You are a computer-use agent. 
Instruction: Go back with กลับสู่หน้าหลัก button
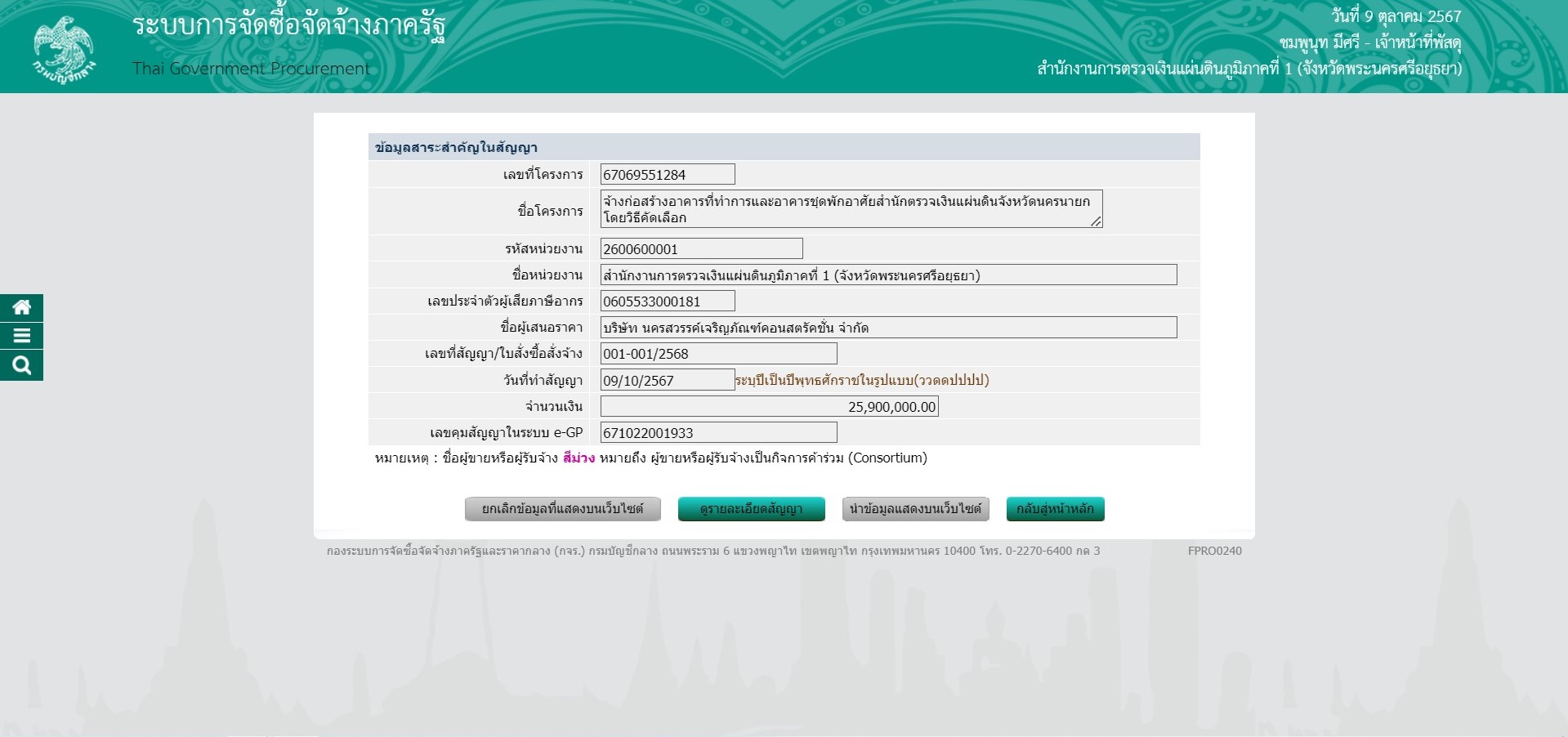coord(1055,509)
